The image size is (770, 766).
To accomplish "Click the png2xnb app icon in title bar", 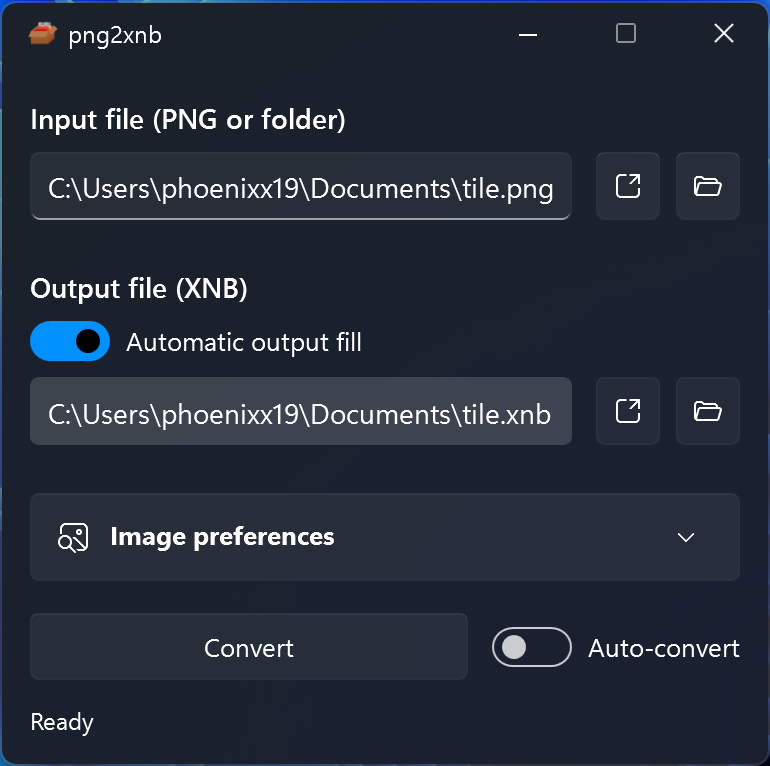I will tap(43, 34).
